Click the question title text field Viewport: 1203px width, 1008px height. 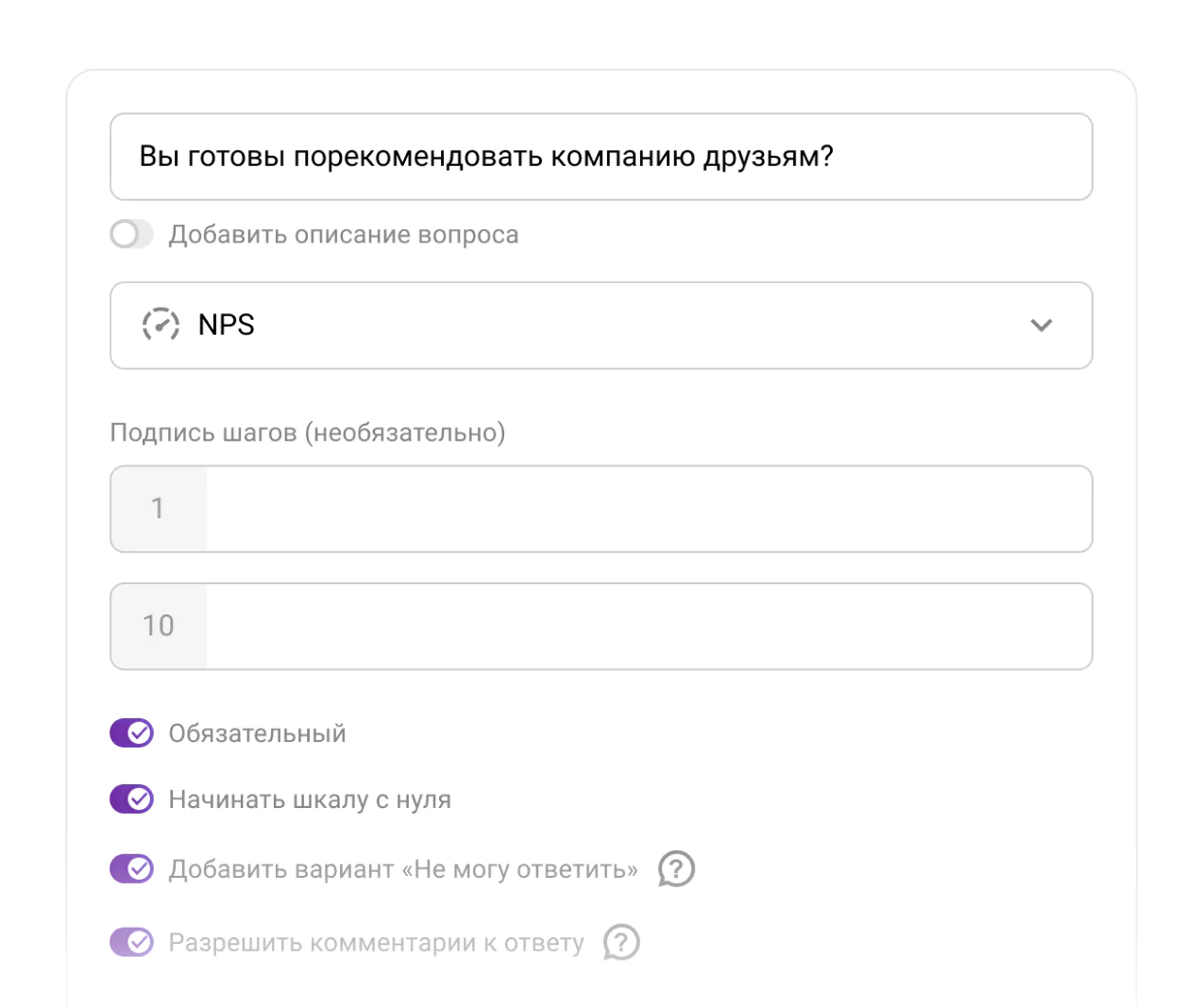point(601,157)
